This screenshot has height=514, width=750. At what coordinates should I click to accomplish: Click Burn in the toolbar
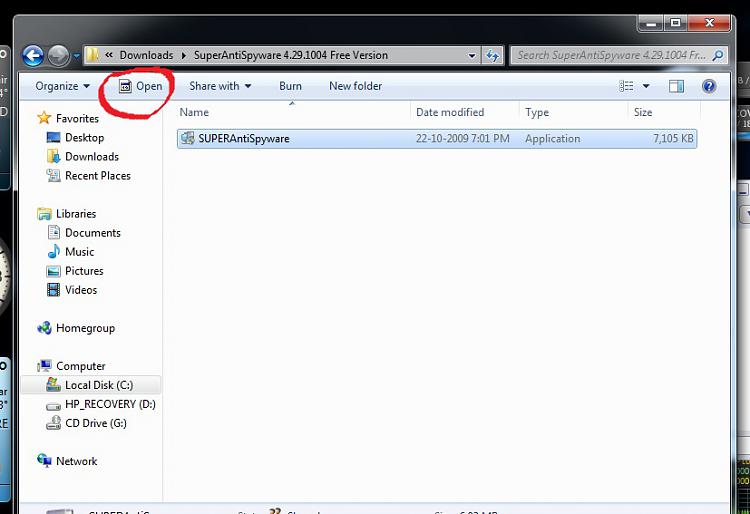point(290,86)
